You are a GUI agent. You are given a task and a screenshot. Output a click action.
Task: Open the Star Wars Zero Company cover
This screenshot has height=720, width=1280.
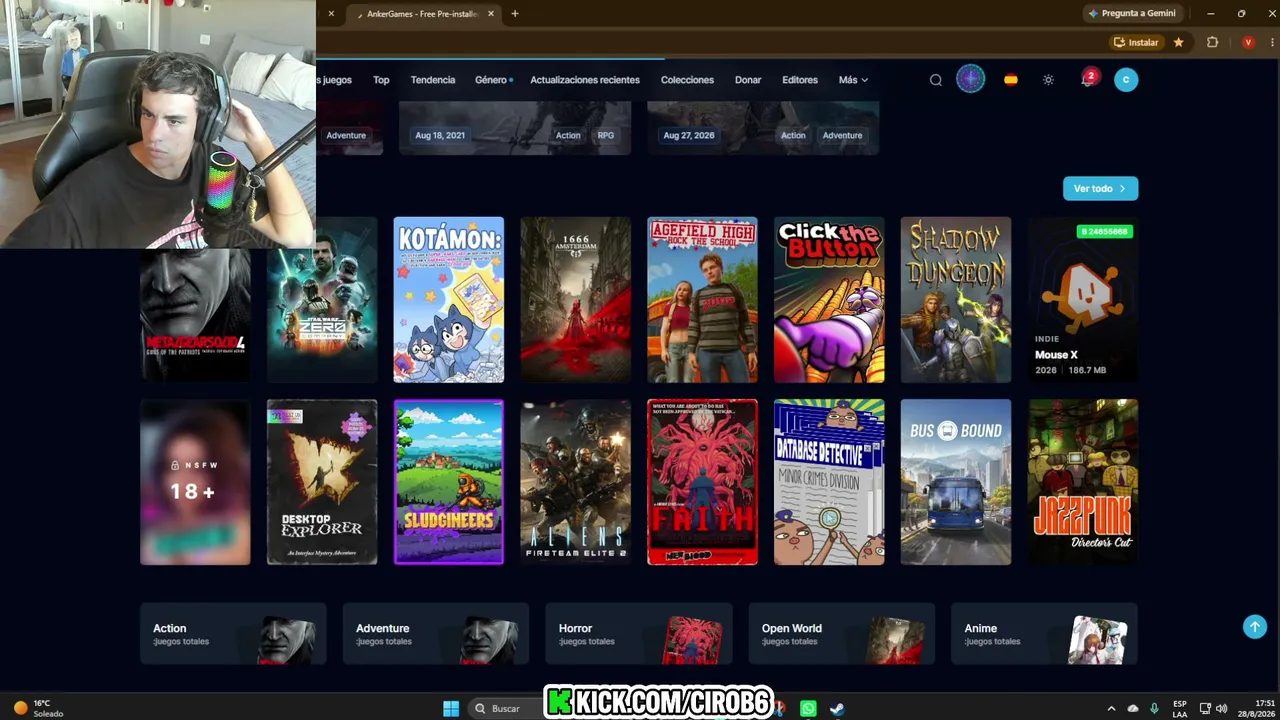coord(322,300)
